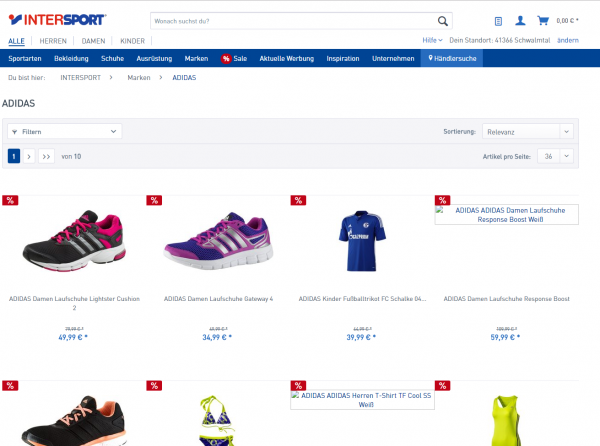Click the Filtern funnel icon

[x=15, y=132]
